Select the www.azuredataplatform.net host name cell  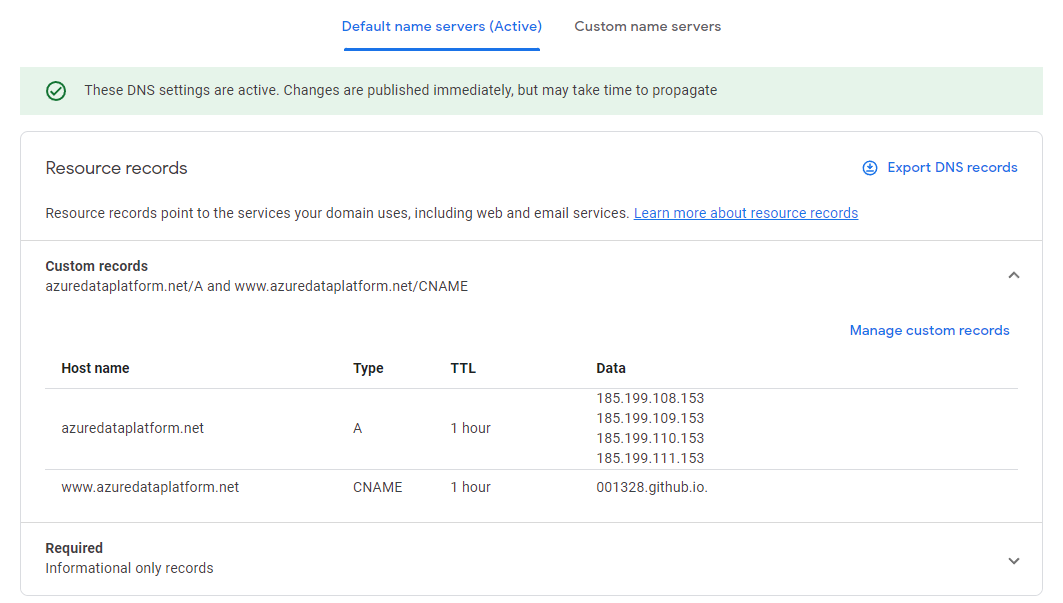[x=150, y=487]
